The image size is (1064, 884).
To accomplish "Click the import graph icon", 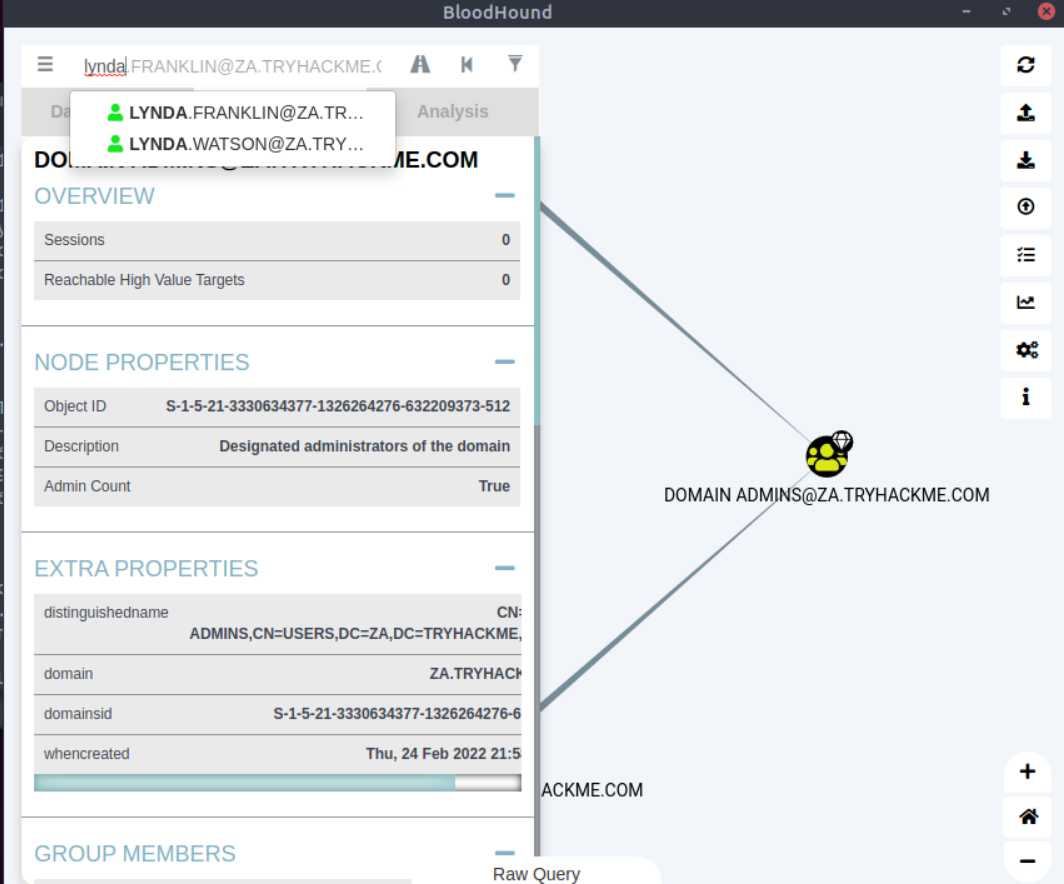I will pos(1025,159).
